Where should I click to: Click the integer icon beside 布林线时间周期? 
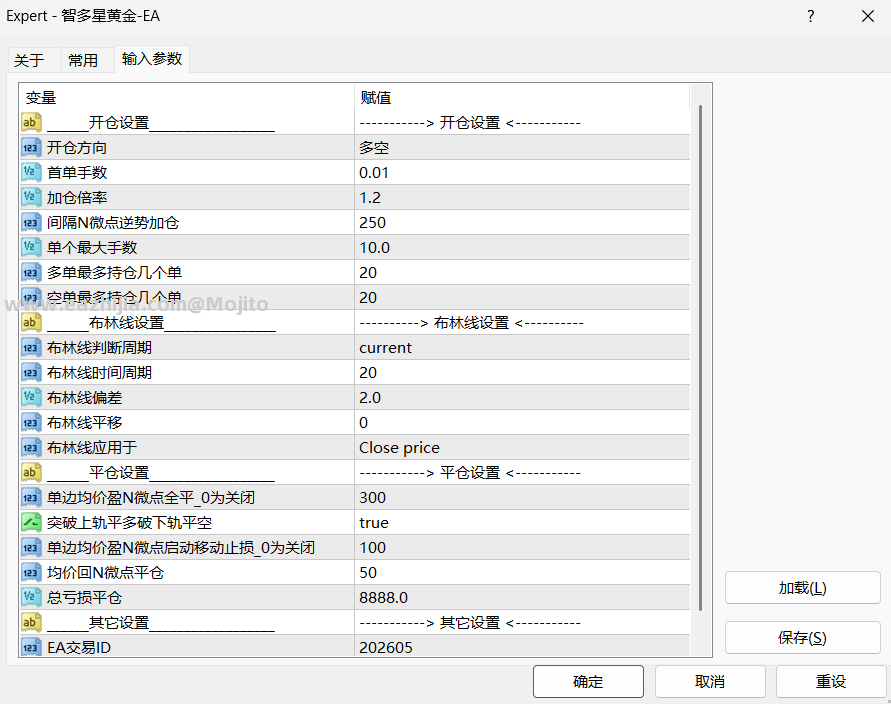pyautogui.click(x=31, y=373)
